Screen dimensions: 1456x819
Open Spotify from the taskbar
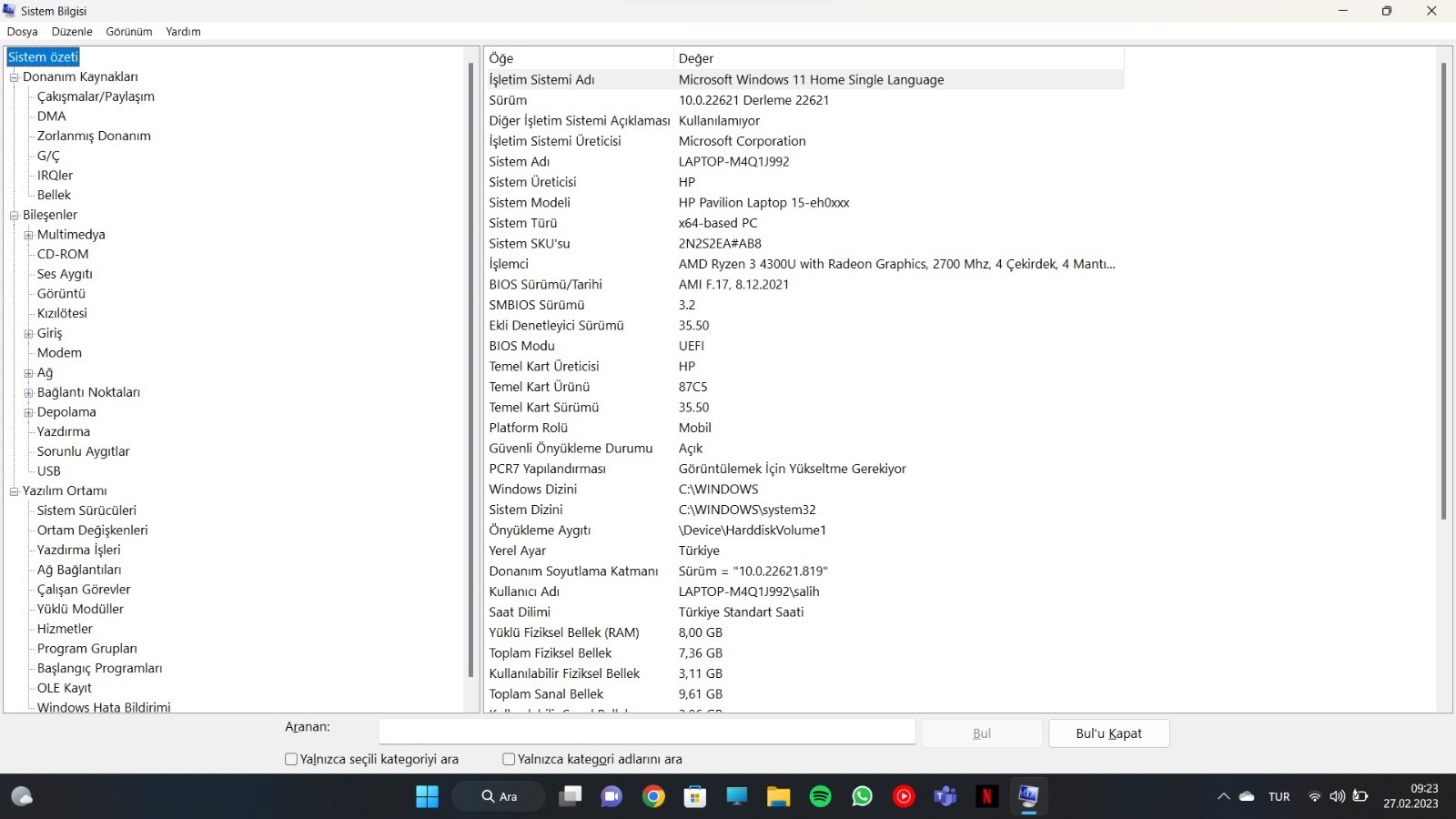(x=820, y=796)
